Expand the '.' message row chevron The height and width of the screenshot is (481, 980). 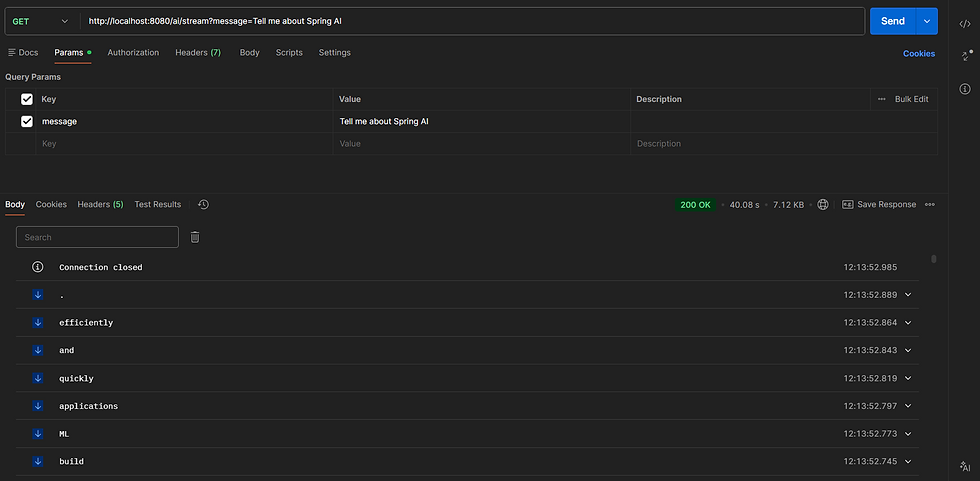tap(908, 295)
